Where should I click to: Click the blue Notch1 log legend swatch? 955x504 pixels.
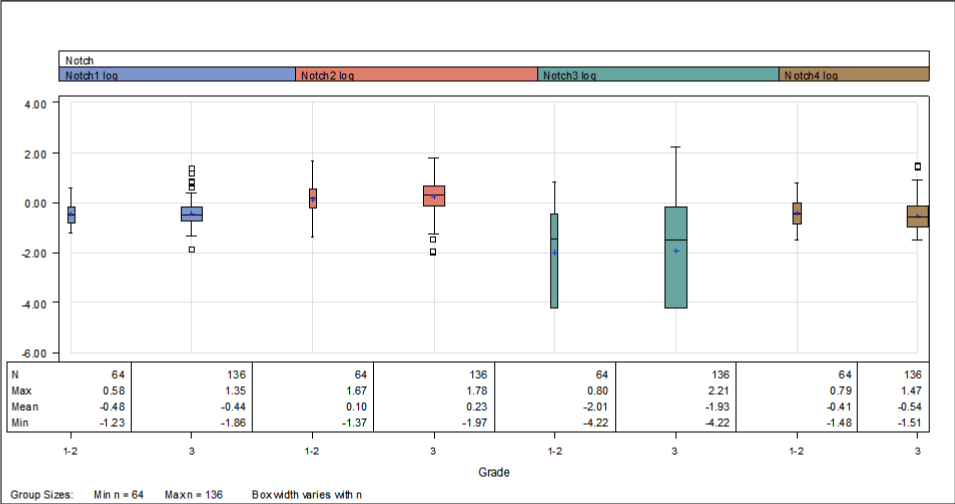[177, 74]
